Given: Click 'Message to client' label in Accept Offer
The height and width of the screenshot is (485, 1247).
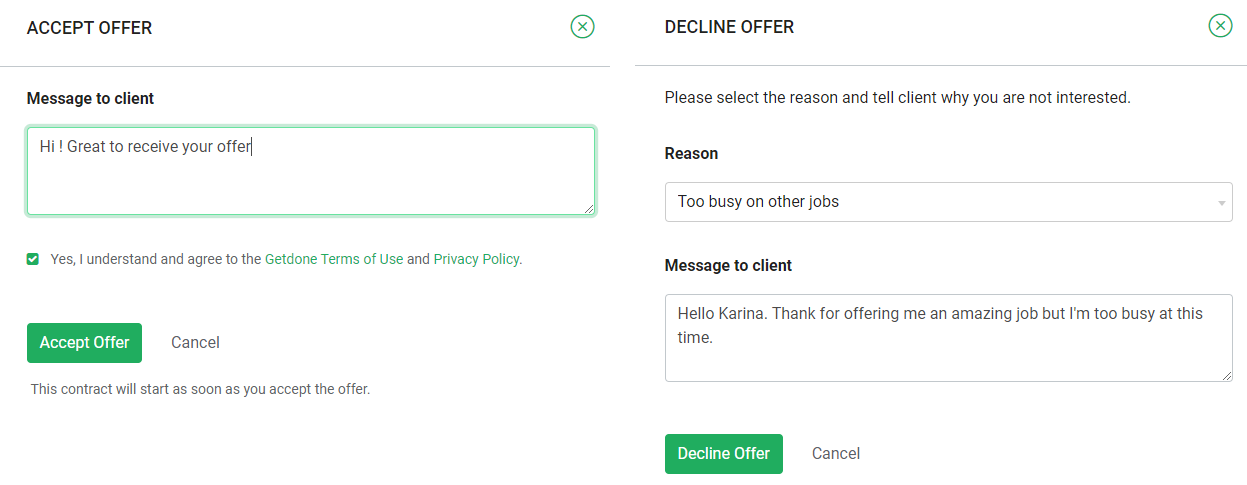Looking at the screenshot, I should coord(90,98).
